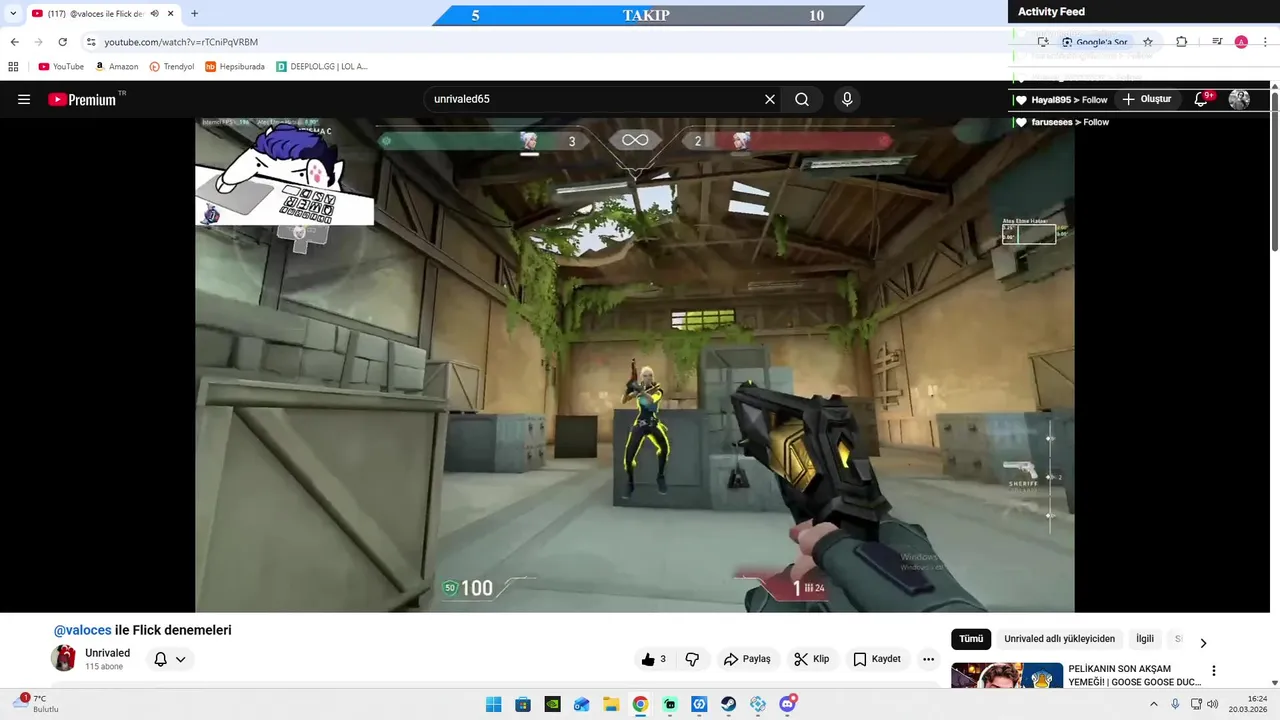Screen dimensions: 1280x720
Task: Open the apps grid in bookmarks bar
Action: point(13,67)
